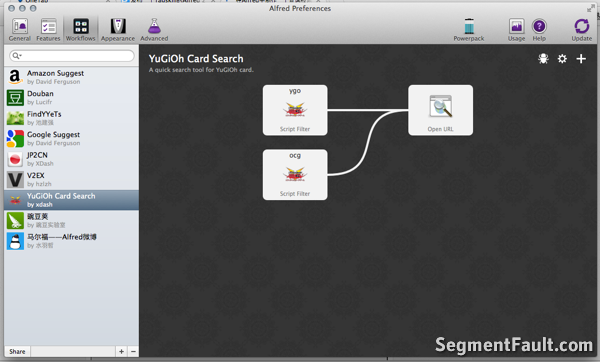600x362 pixels.
Task: Focus the workflow search field
Action: (x=72, y=56)
